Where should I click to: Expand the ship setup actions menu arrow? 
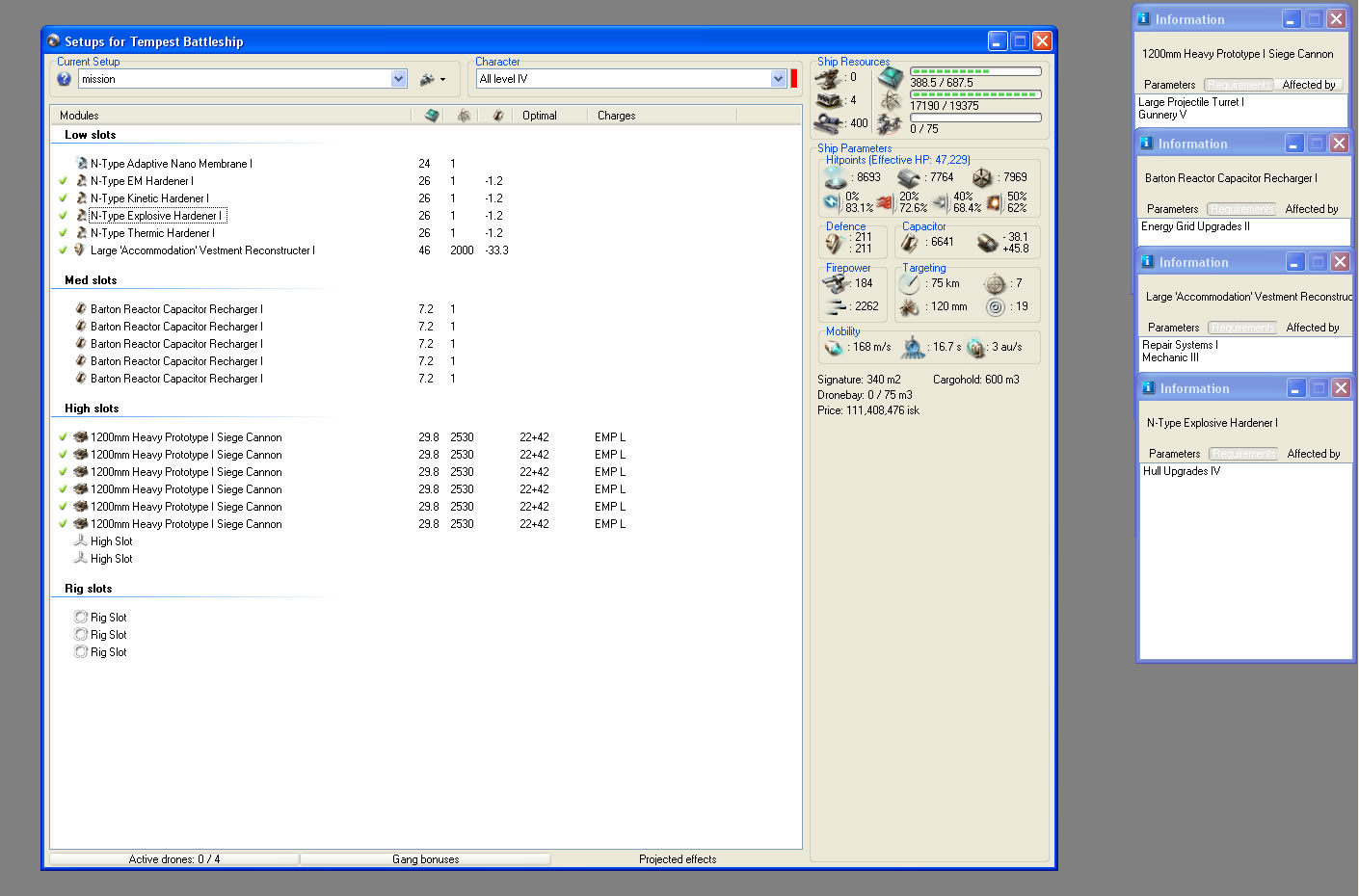442,80
